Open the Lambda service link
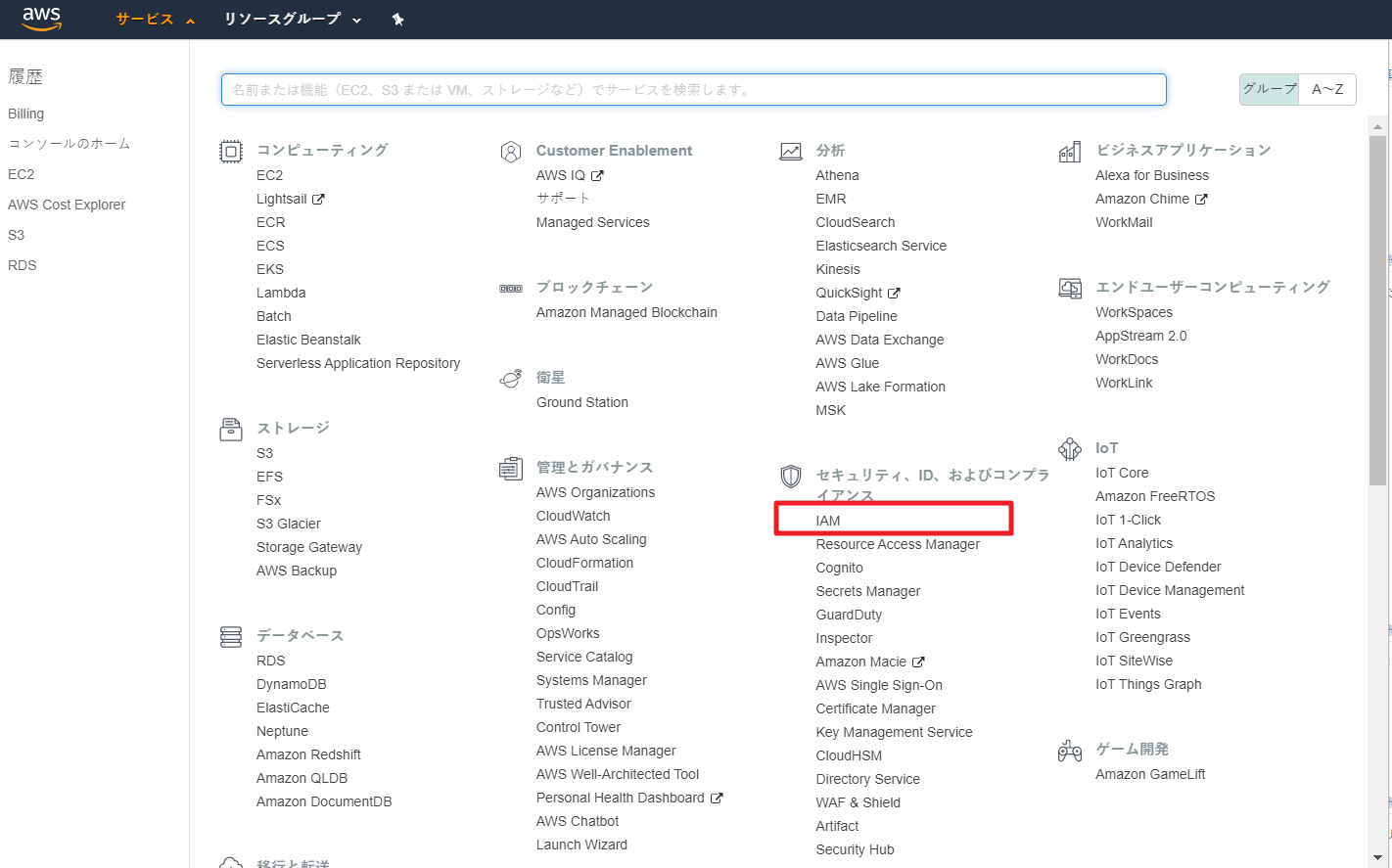 281,293
